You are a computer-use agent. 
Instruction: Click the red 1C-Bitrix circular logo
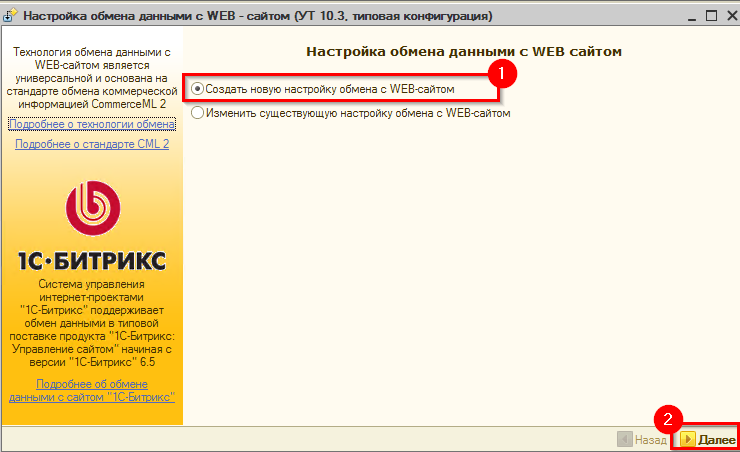(x=92, y=207)
